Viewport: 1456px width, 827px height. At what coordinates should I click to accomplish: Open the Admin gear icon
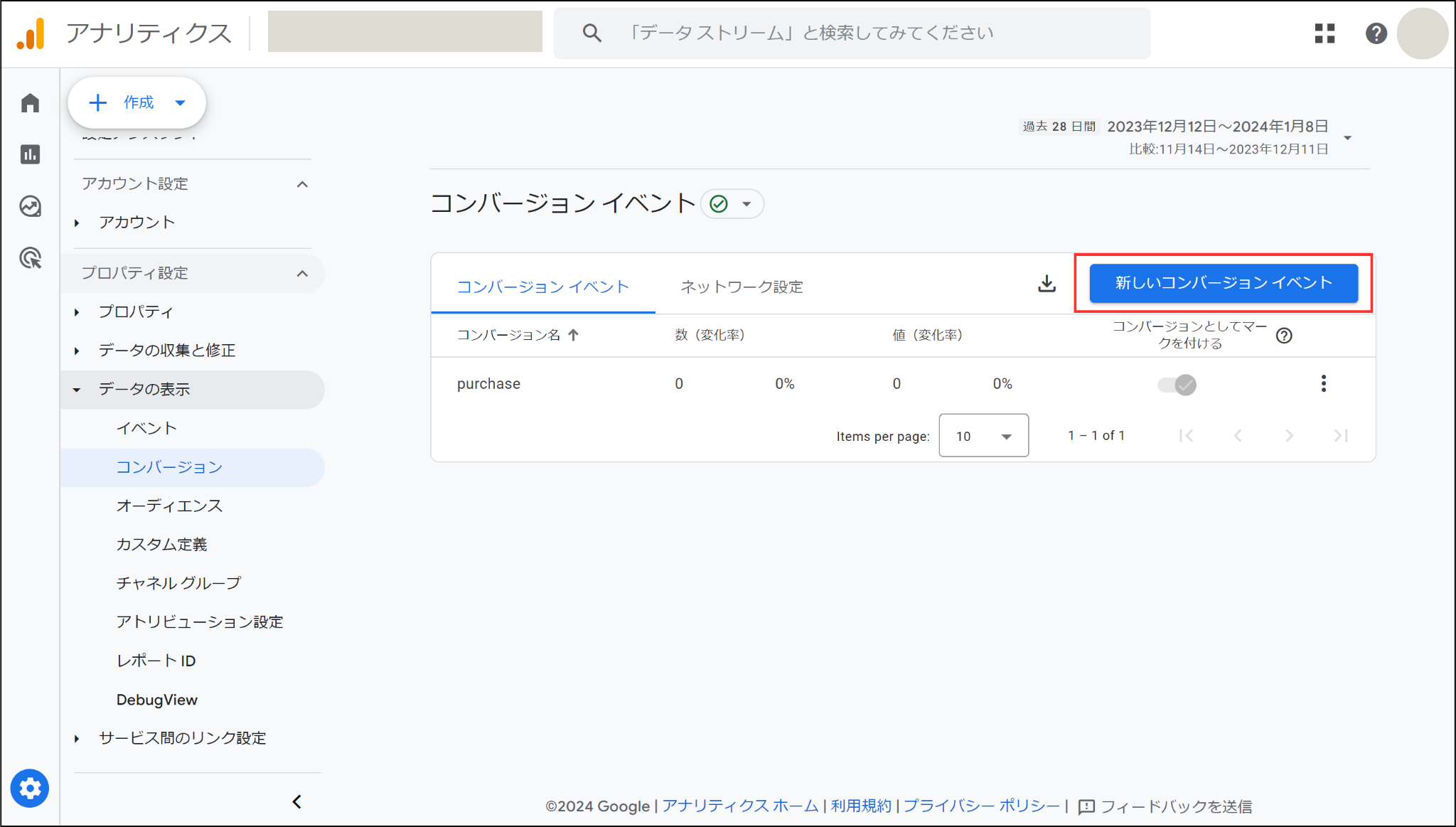[x=30, y=789]
